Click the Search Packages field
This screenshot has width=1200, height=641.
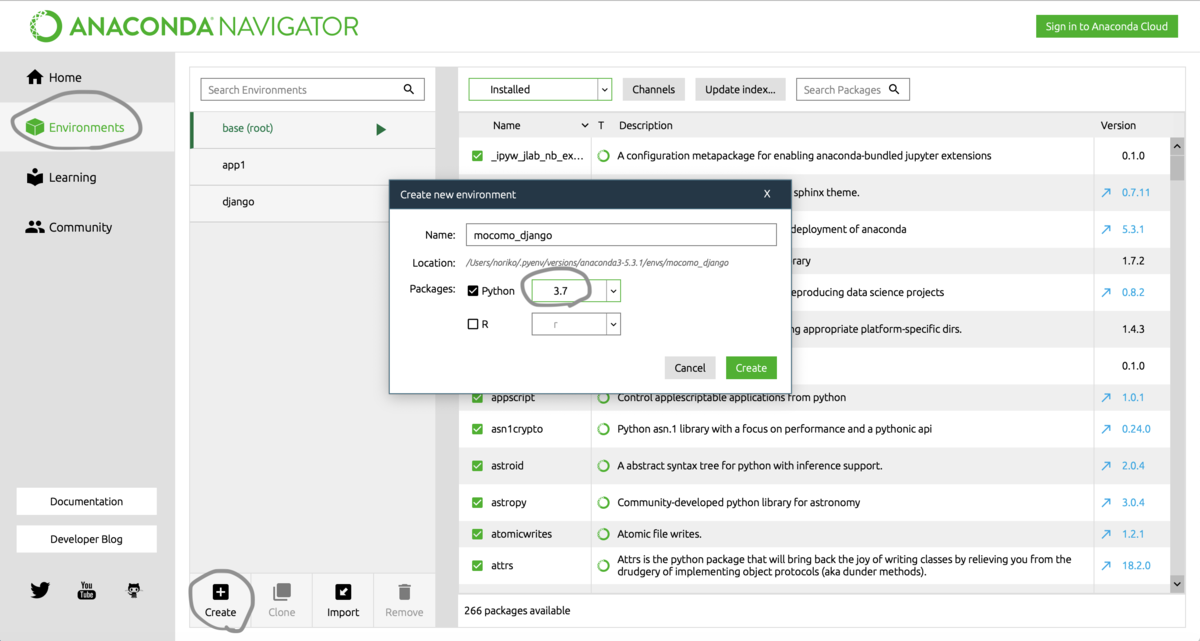(853, 89)
